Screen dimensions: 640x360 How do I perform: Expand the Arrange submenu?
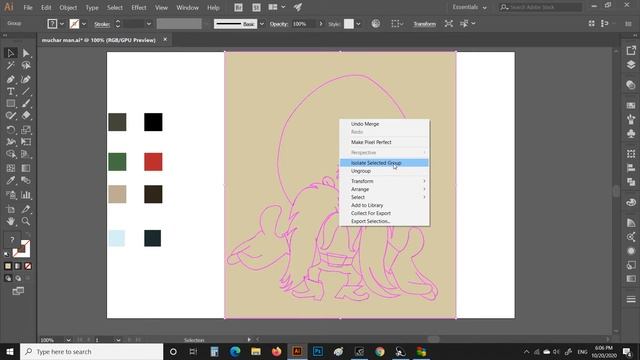pyautogui.click(x=384, y=189)
